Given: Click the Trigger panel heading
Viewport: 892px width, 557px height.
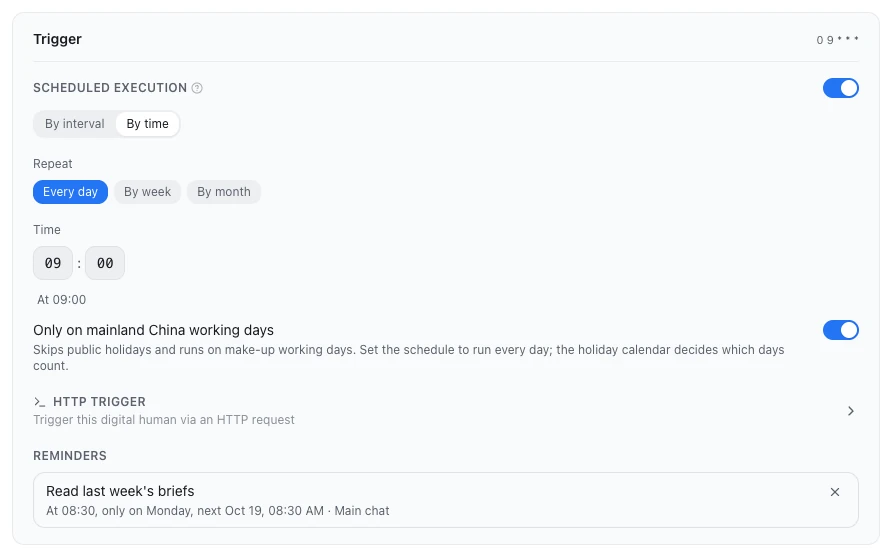Looking at the screenshot, I should [x=57, y=39].
